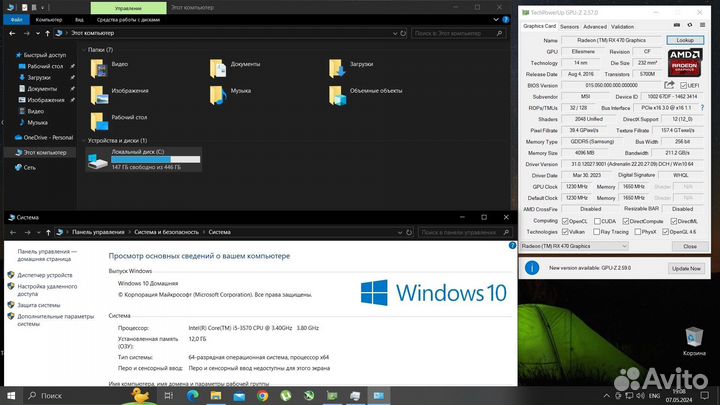Click System window help icon
This screenshot has height=405, width=720.
(x=512, y=245)
